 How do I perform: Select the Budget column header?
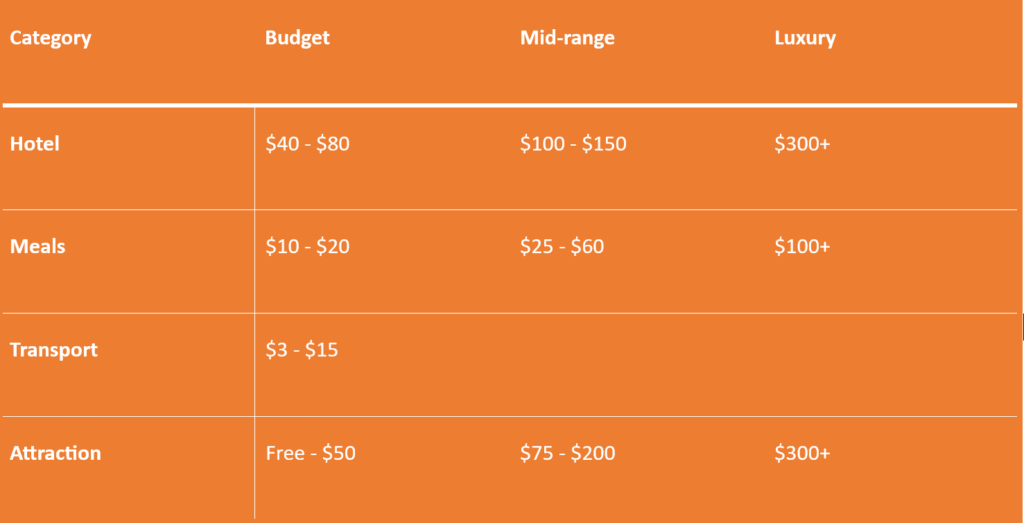[297, 39]
